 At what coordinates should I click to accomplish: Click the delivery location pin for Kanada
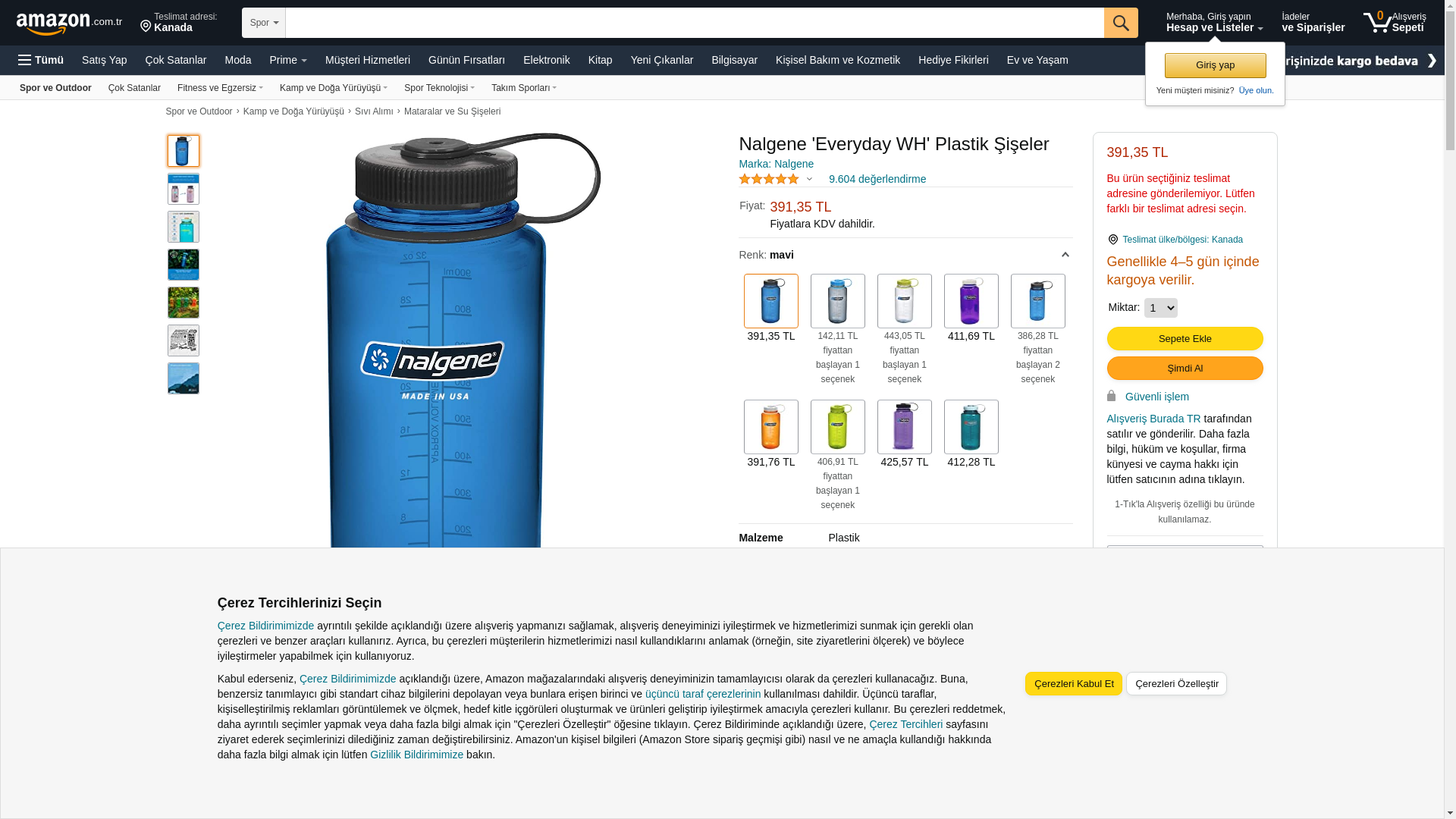click(146, 27)
